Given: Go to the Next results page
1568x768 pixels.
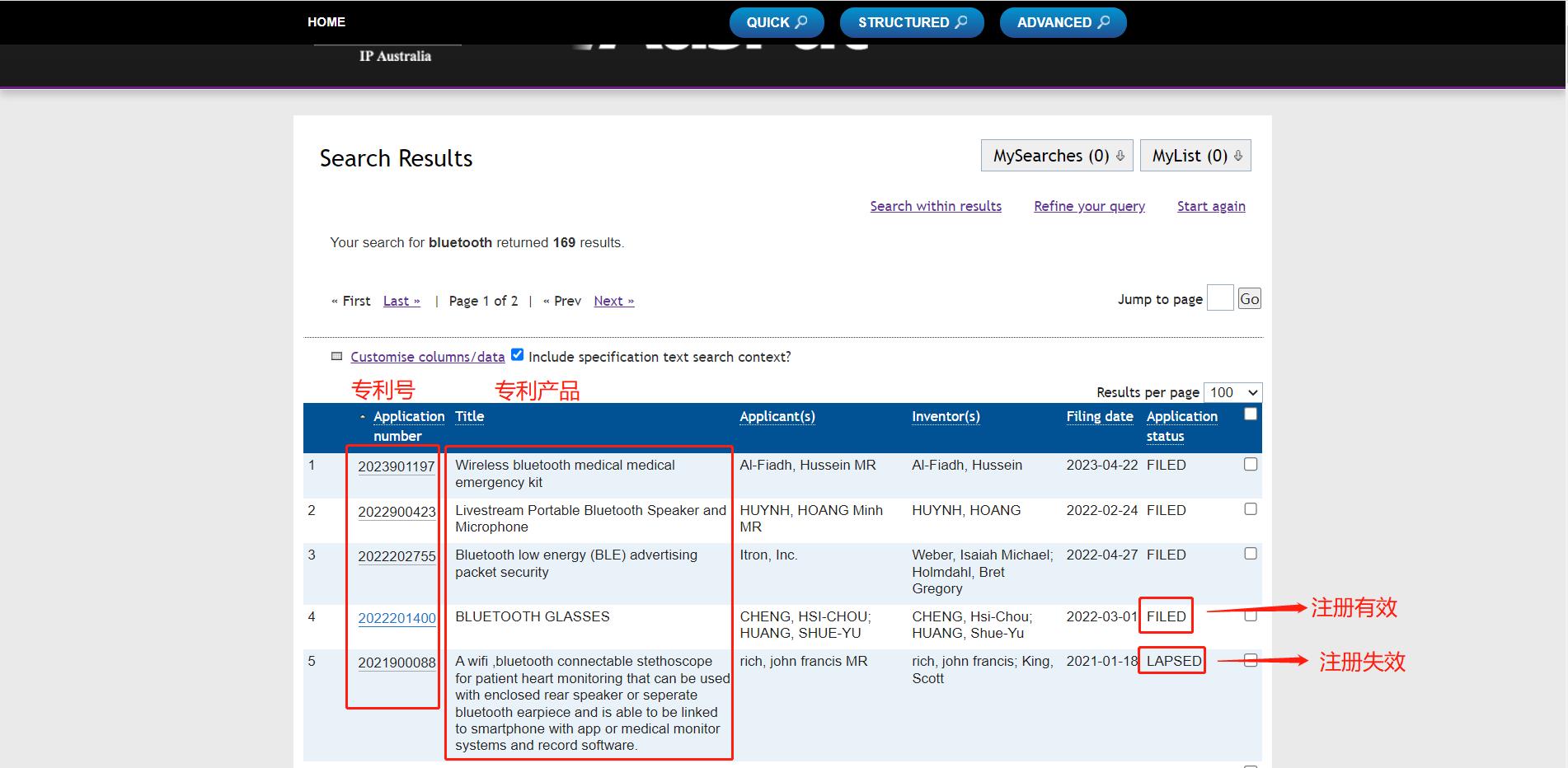Looking at the screenshot, I should point(613,301).
